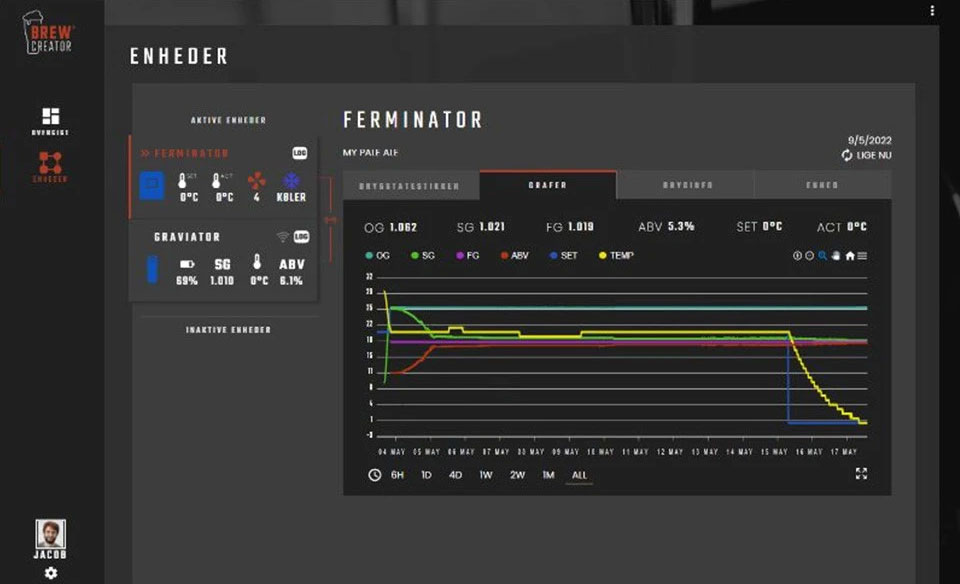This screenshot has height=584, width=960.
Task: Click the Enheder sidebar icon
Action: pyautogui.click(x=50, y=166)
